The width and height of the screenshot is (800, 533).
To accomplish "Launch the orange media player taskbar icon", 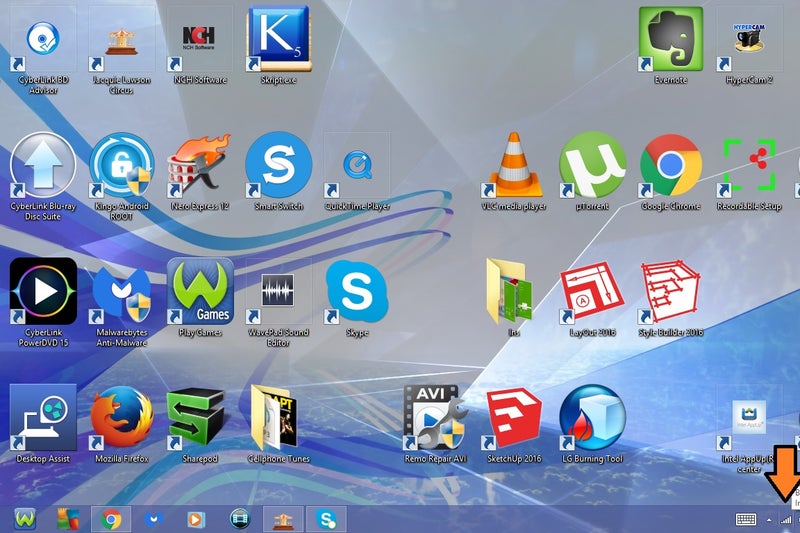I will pyautogui.click(x=196, y=519).
